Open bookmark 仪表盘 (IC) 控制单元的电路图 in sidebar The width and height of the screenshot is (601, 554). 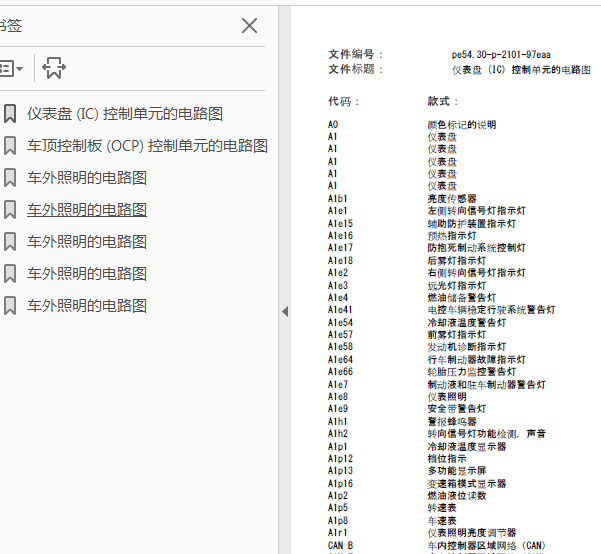pyautogui.click(x=125, y=114)
